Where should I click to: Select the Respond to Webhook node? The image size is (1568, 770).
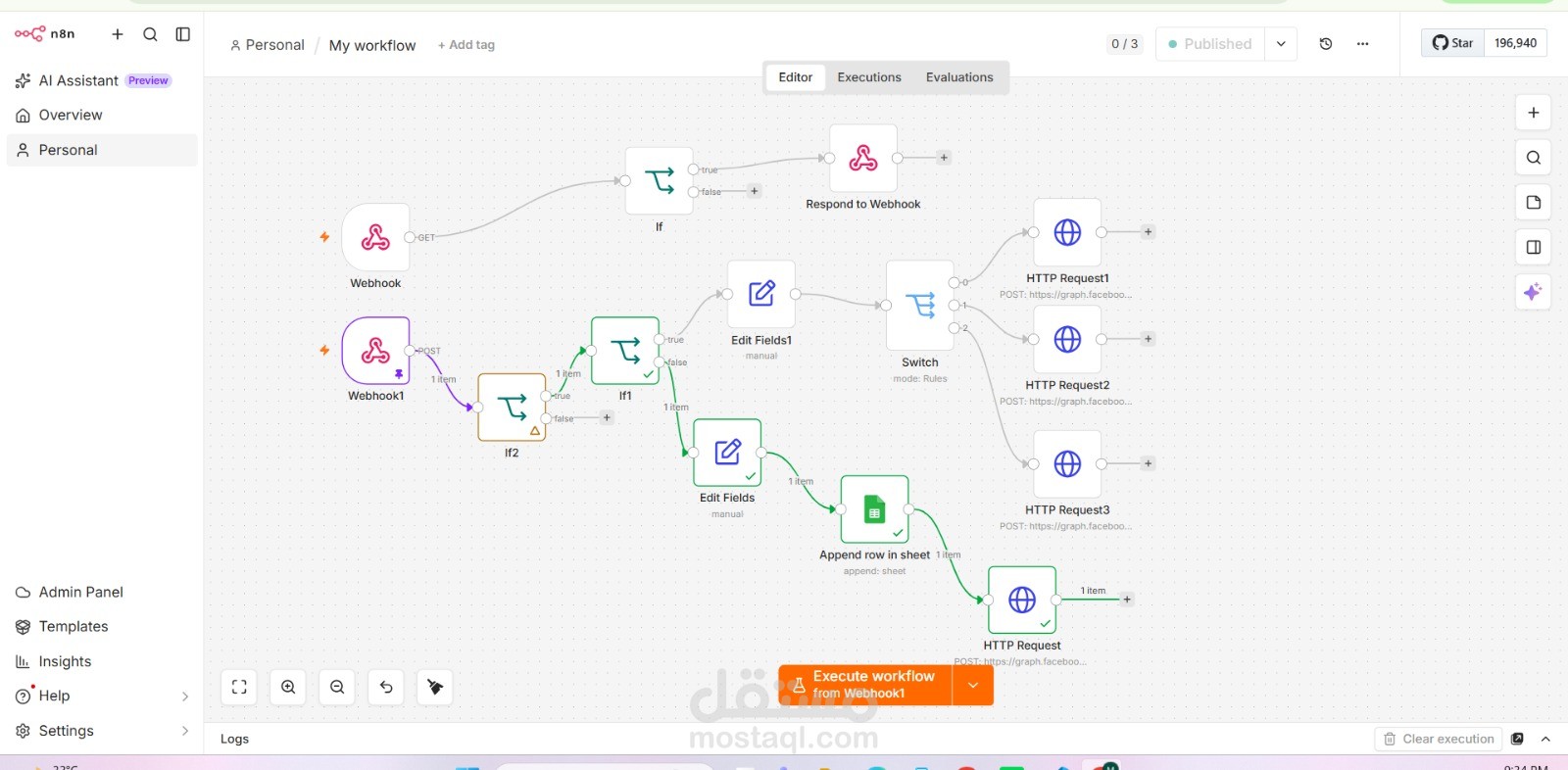[x=863, y=158]
